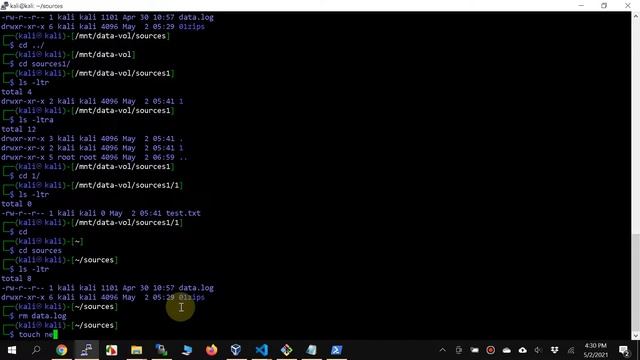640x360 pixels.
Task: Open the diamond-shaped Git taskbar icon
Action: (287, 350)
